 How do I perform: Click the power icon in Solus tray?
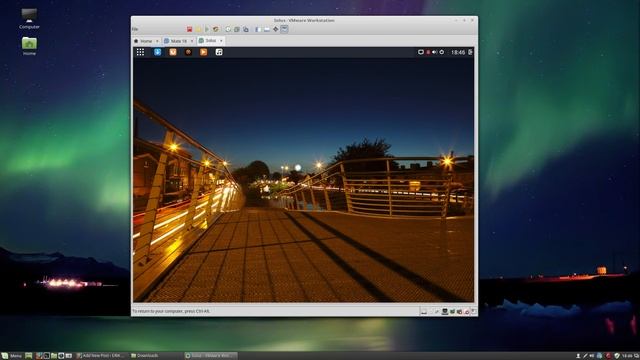[442, 52]
